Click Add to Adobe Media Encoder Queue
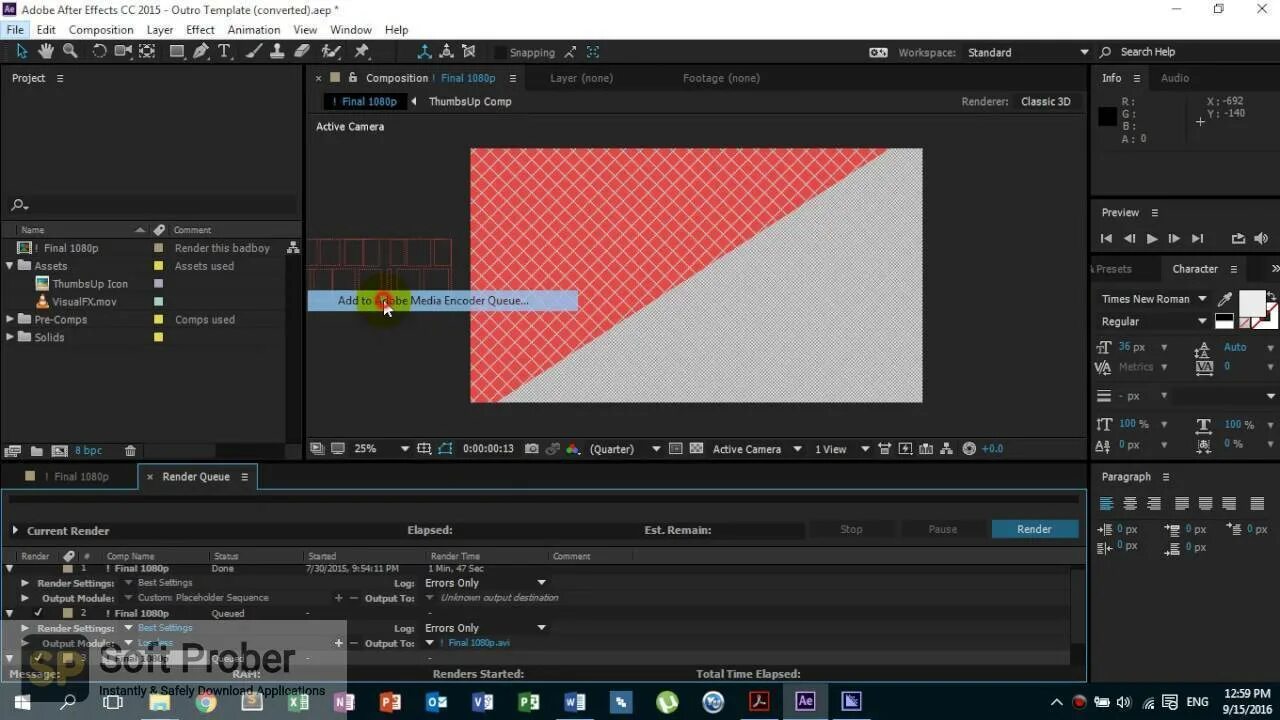Image resolution: width=1280 pixels, height=720 pixels. tap(442, 300)
